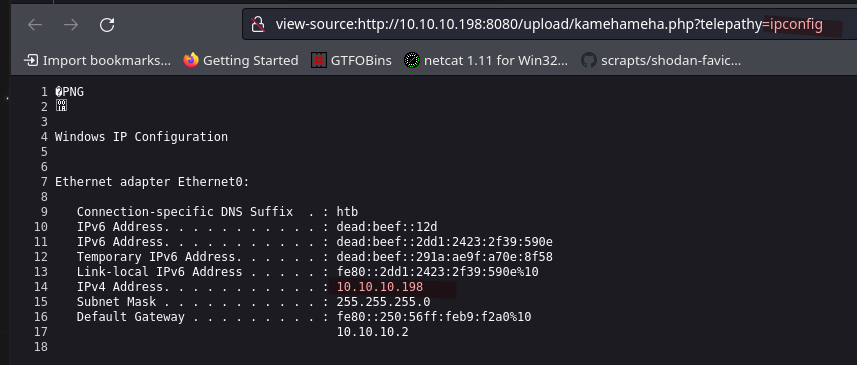Click the fe80::2dd1:2423:2f39:590e%10 value
Viewport: 857px width, 365px height.
437,272
